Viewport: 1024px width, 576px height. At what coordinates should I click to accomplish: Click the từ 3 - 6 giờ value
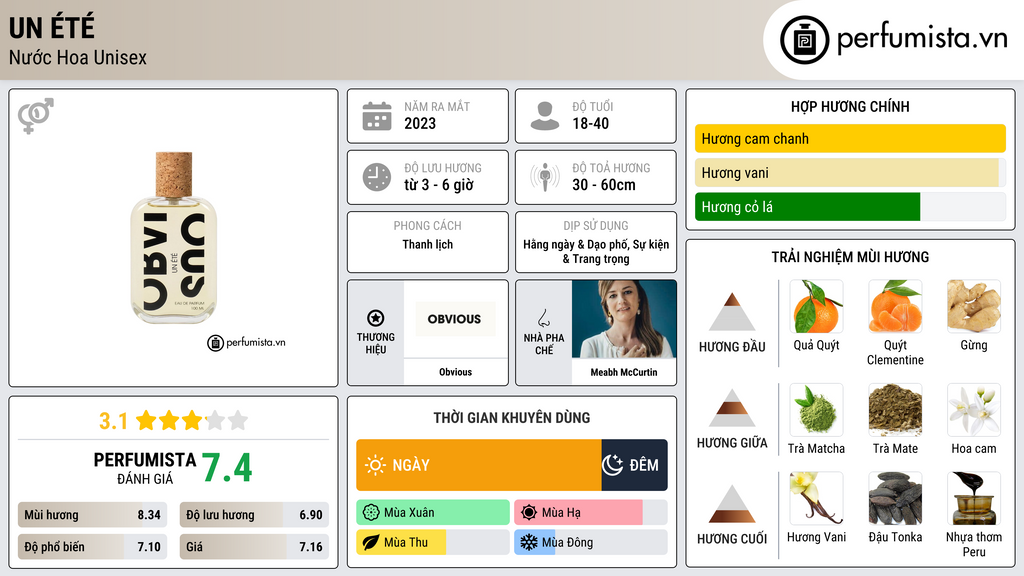pyautogui.click(x=439, y=185)
